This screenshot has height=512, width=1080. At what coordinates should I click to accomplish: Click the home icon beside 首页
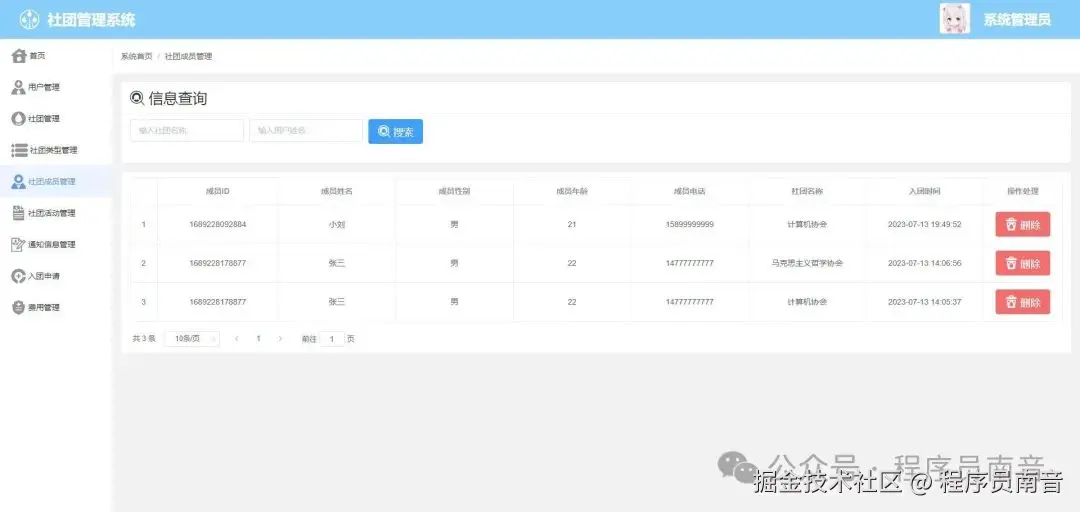[19, 56]
